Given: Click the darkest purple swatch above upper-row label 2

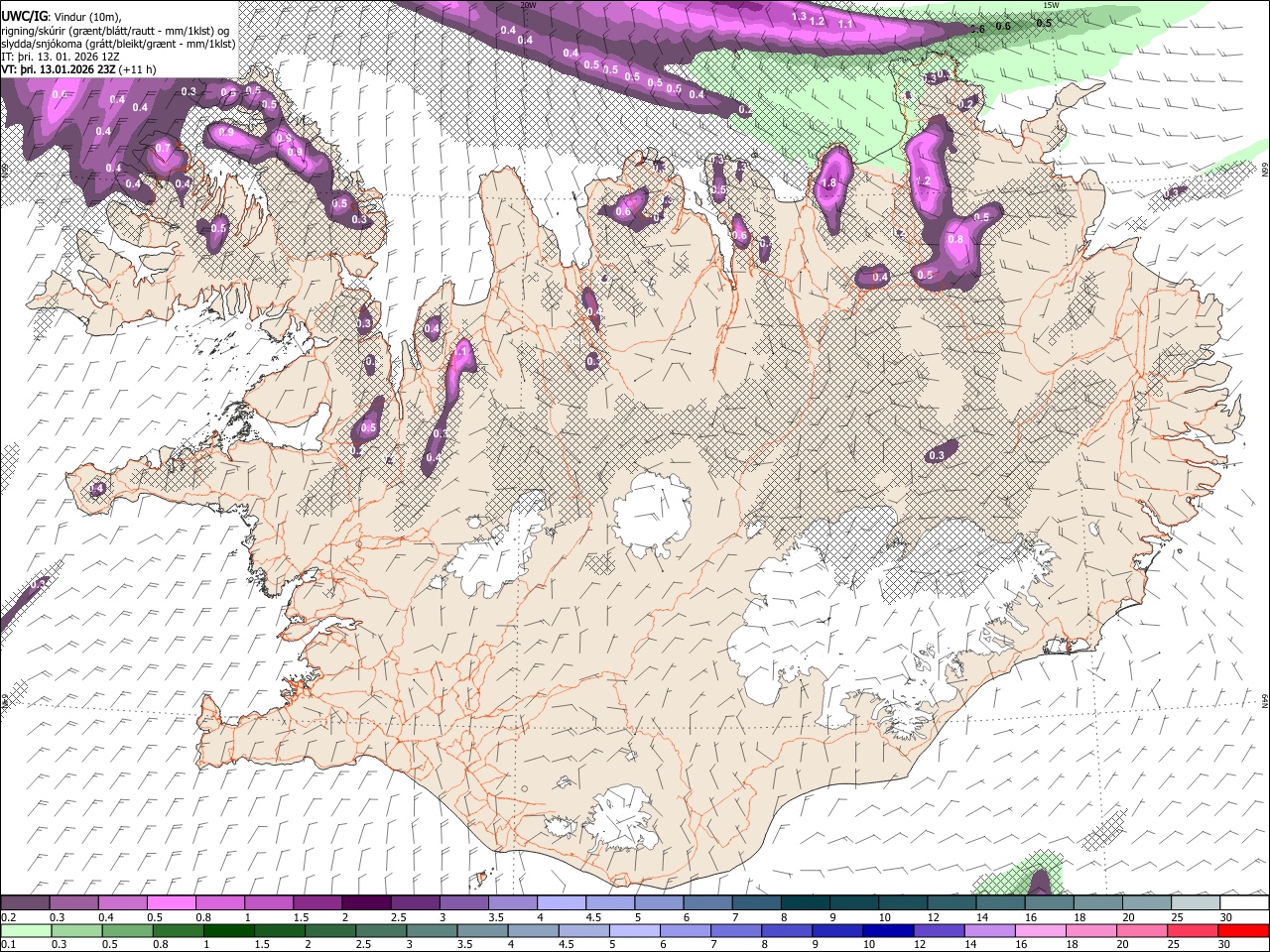Looking at the screenshot, I should pos(366,903).
